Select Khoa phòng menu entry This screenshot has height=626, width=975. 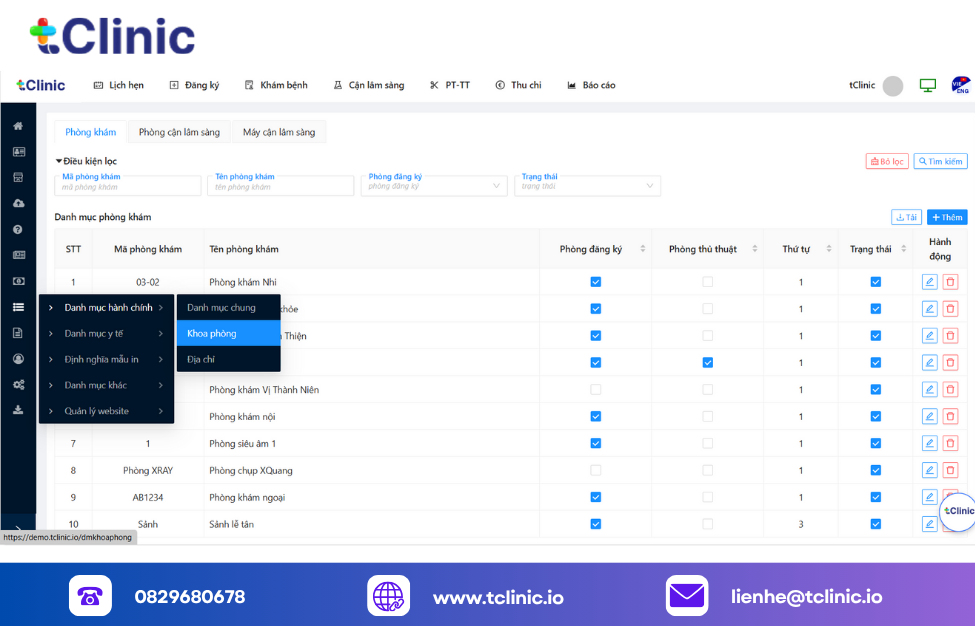(x=229, y=333)
